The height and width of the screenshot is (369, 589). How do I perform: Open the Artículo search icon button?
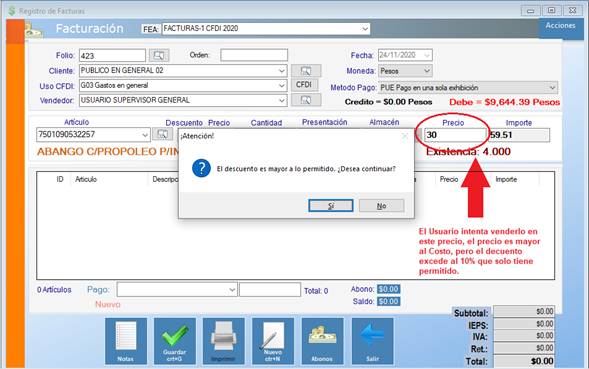tap(162, 134)
